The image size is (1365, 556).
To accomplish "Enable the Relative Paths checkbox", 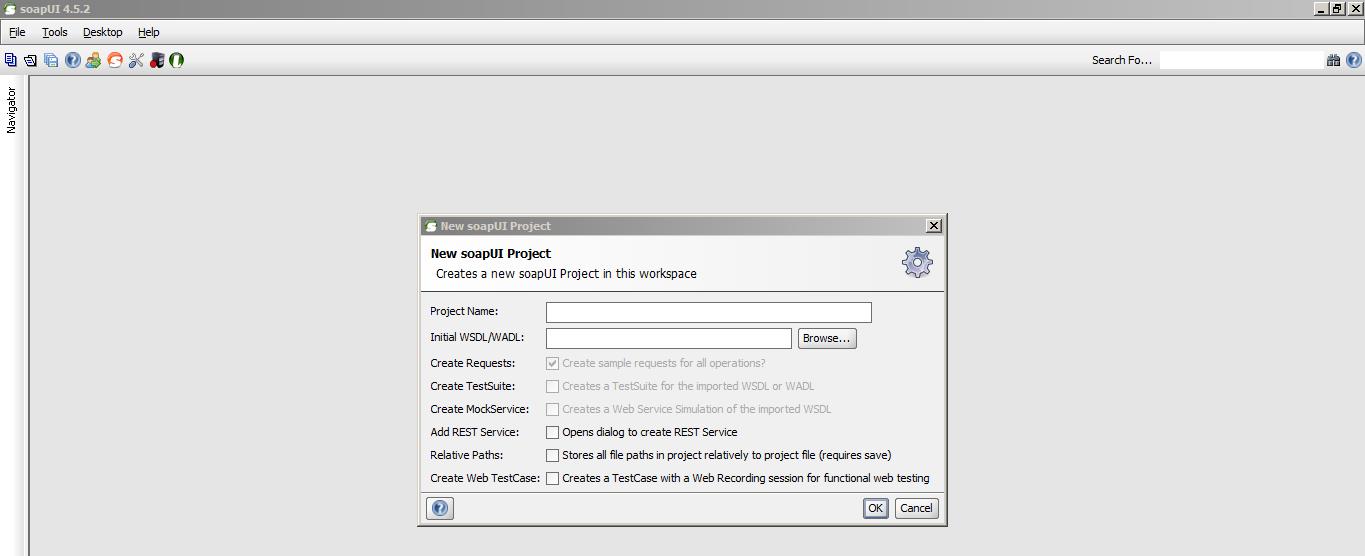I will coord(552,455).
